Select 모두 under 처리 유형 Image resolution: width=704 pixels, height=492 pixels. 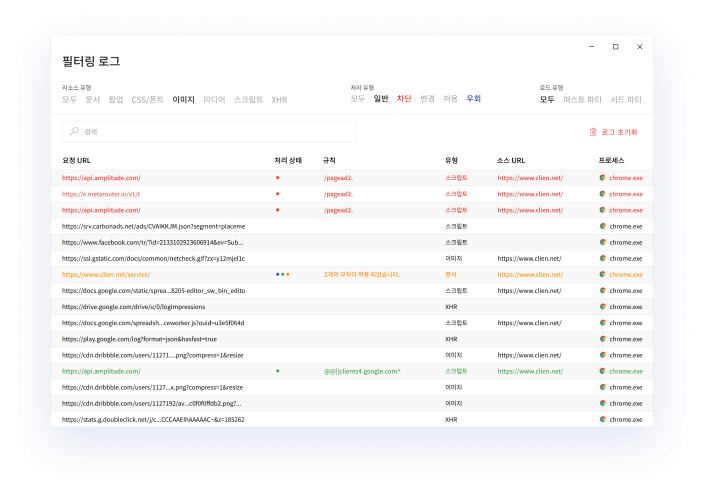click(x=358, y=98)
